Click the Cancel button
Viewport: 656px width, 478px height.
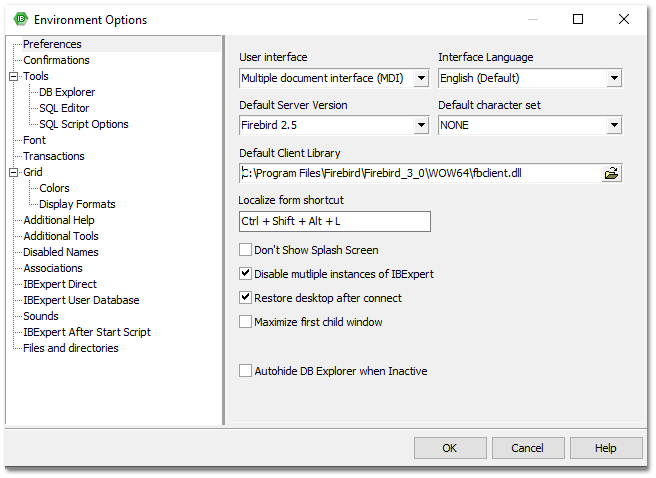click(528, 448)
